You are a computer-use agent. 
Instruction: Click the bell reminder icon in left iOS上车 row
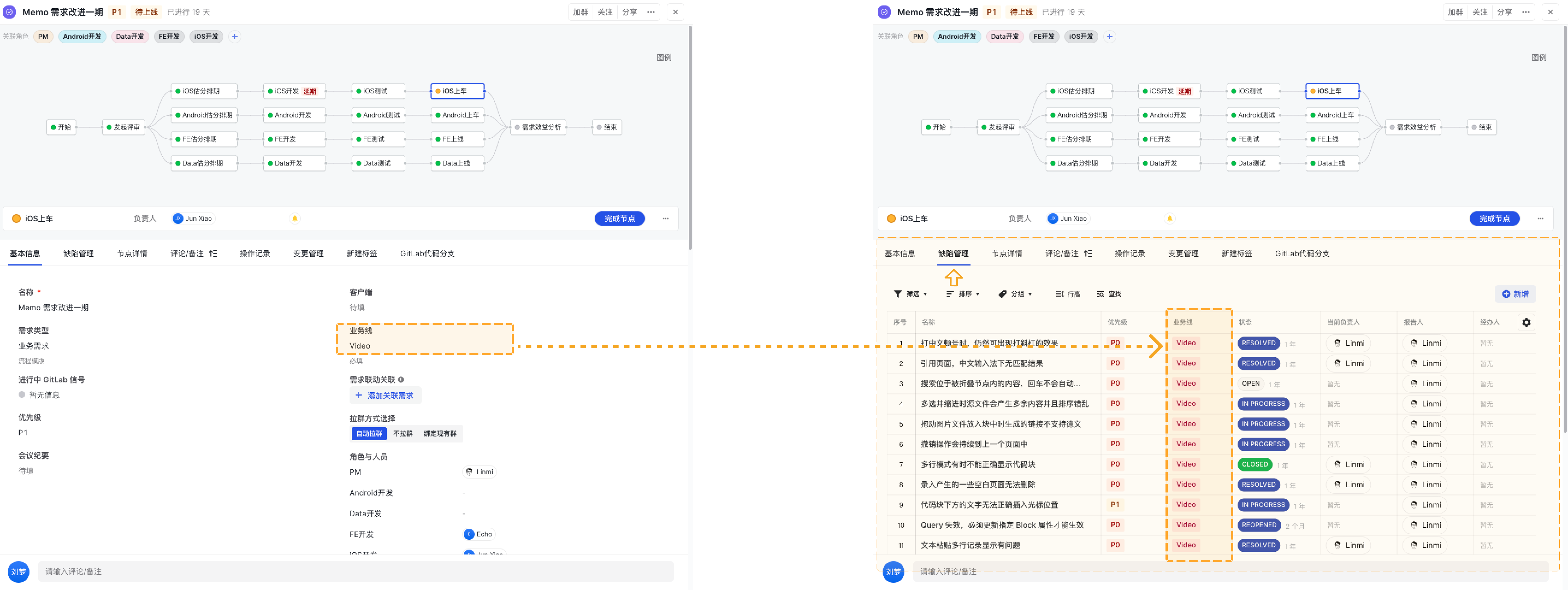pyautogui.click(x=295, y=219)
